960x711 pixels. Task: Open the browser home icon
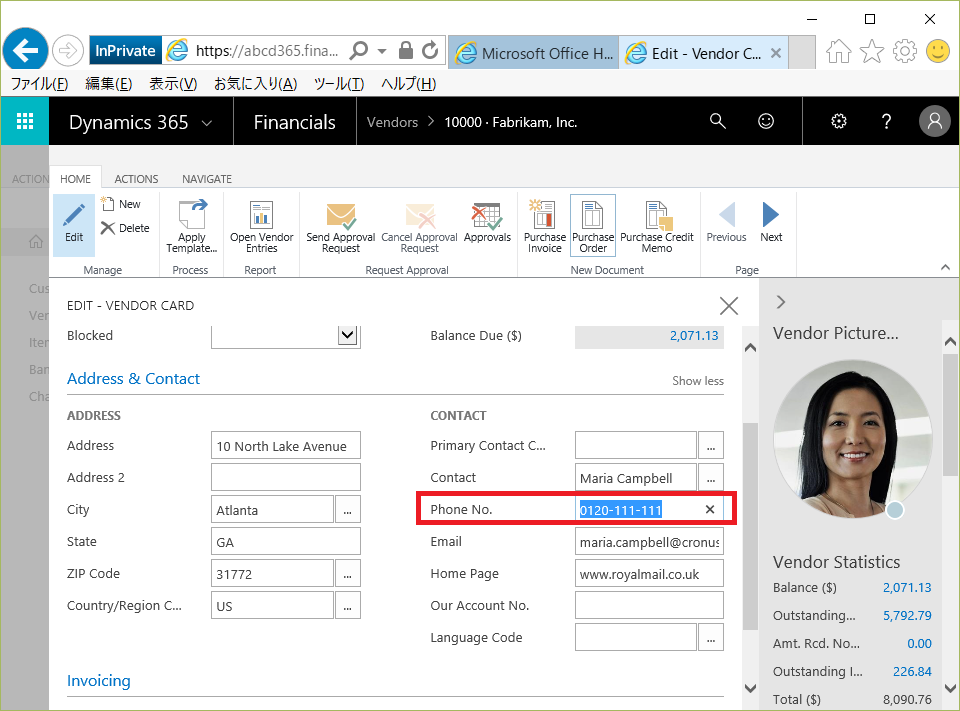[839, 51]
